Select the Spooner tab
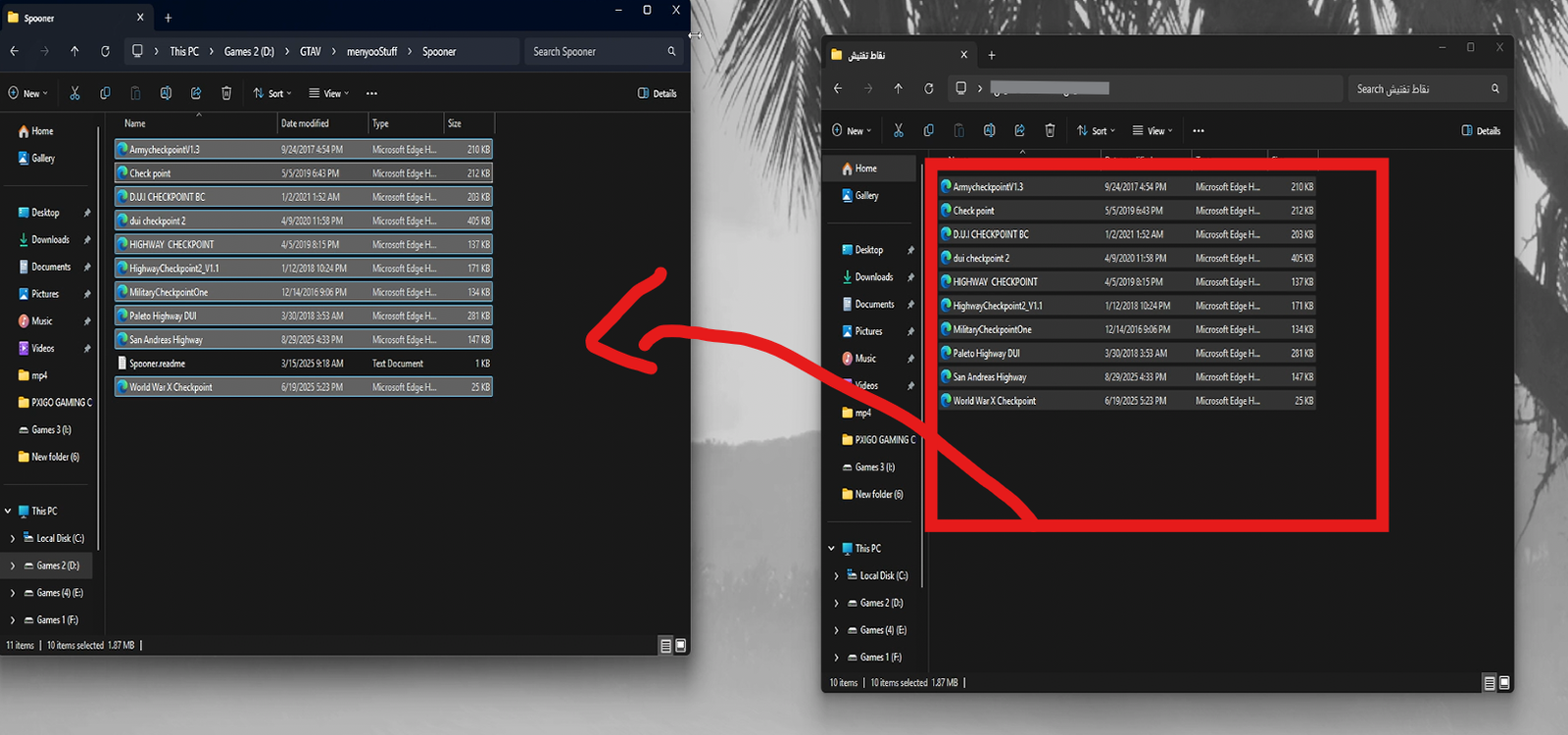This screenshot has height=735, width=1568. point(69,18)
